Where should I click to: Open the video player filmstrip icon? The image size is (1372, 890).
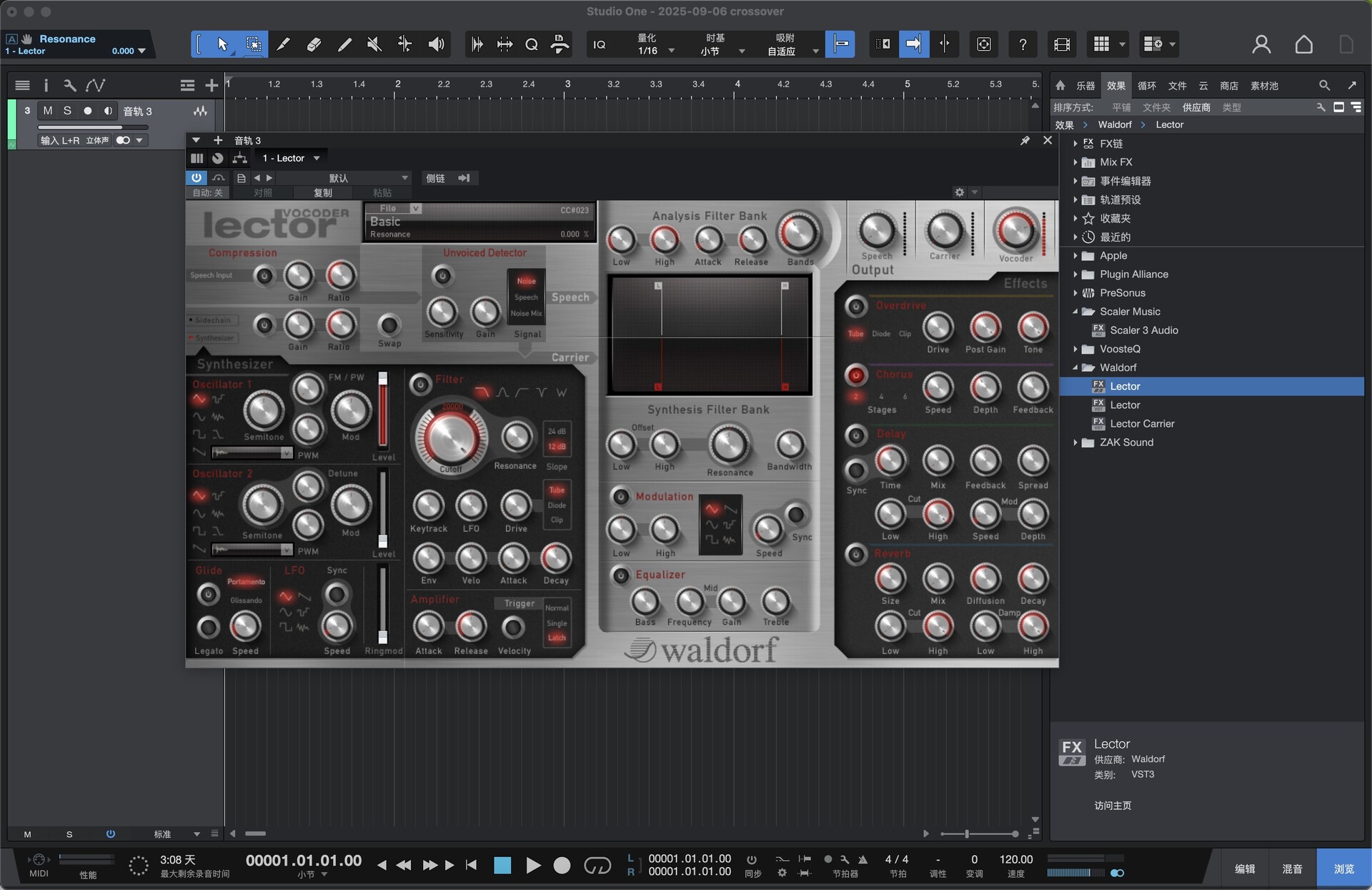tap(1062, 44)
